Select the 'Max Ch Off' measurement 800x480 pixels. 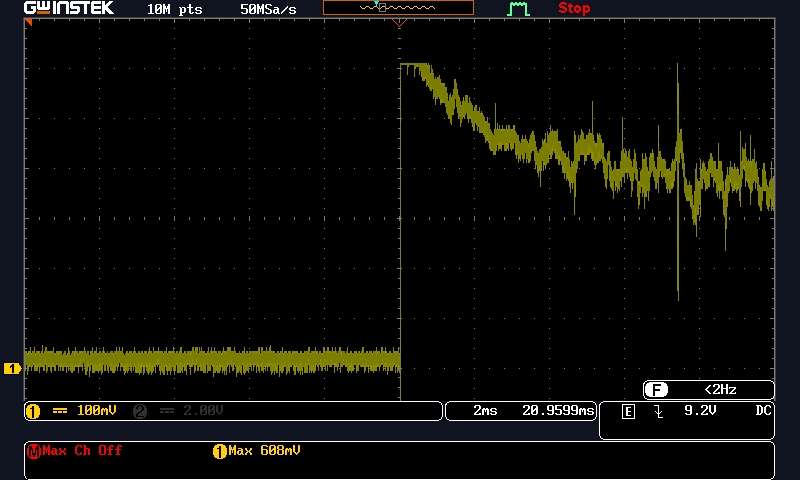click(x=82, y=450)
